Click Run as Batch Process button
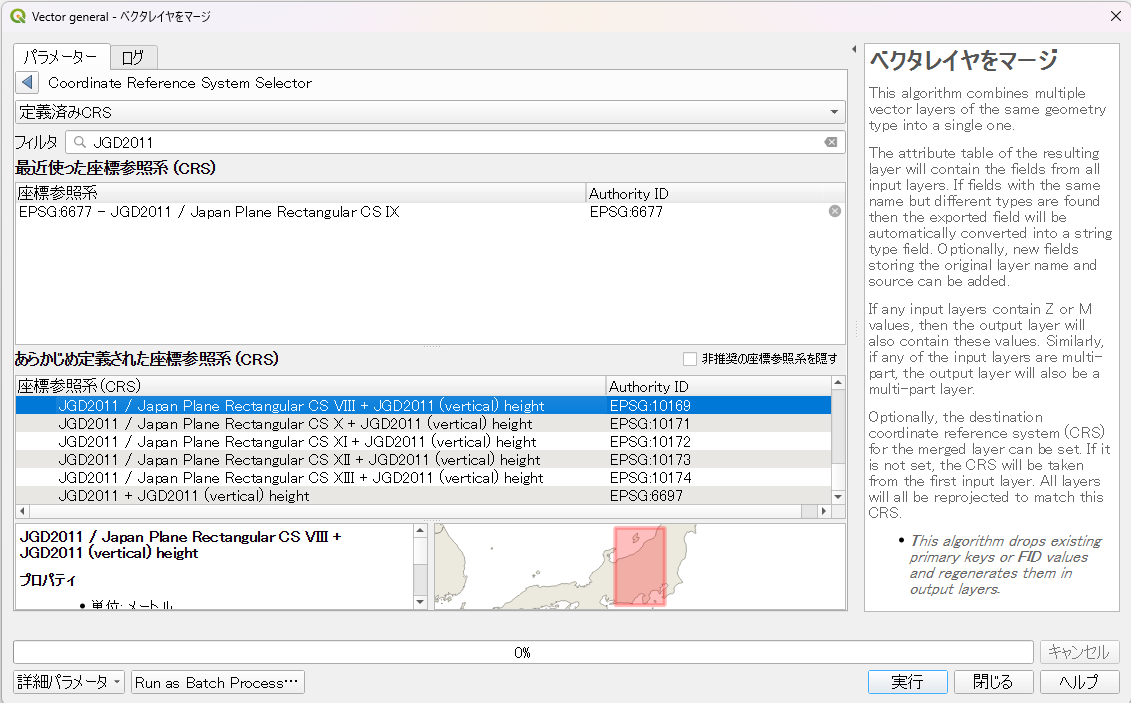Screen dimensions: 1131x703 click(217, 682)
